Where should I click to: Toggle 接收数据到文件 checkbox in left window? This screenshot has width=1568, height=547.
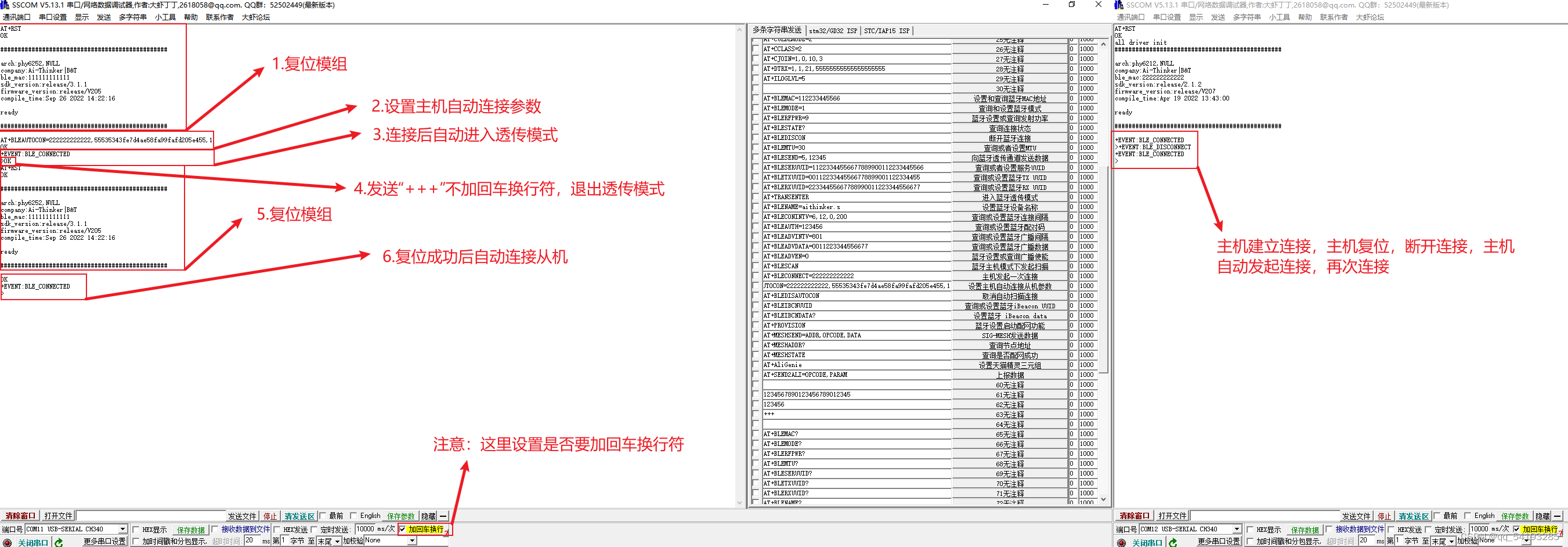[214, 530]
